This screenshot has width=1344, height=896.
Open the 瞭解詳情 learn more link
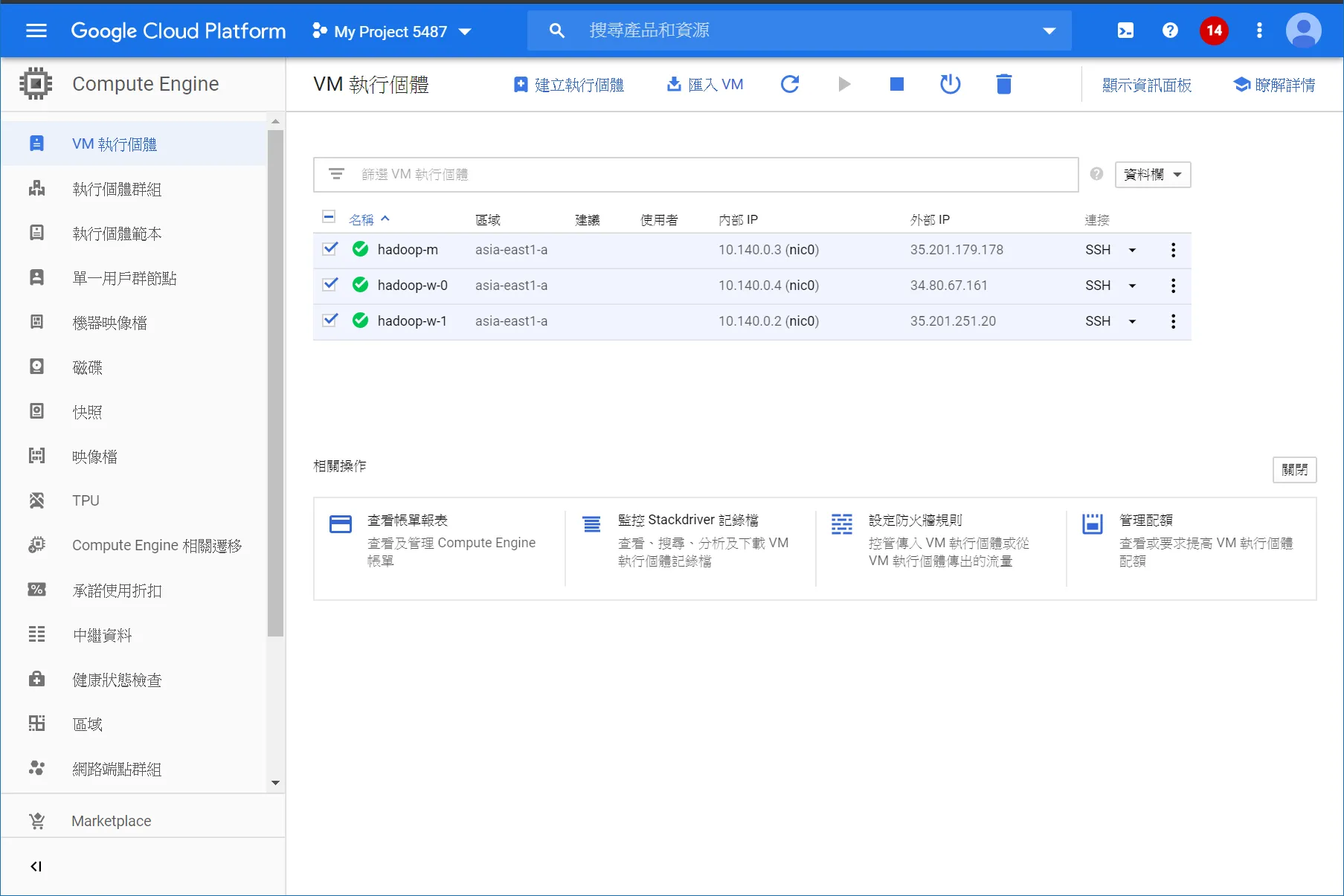tap(1274, 85)
